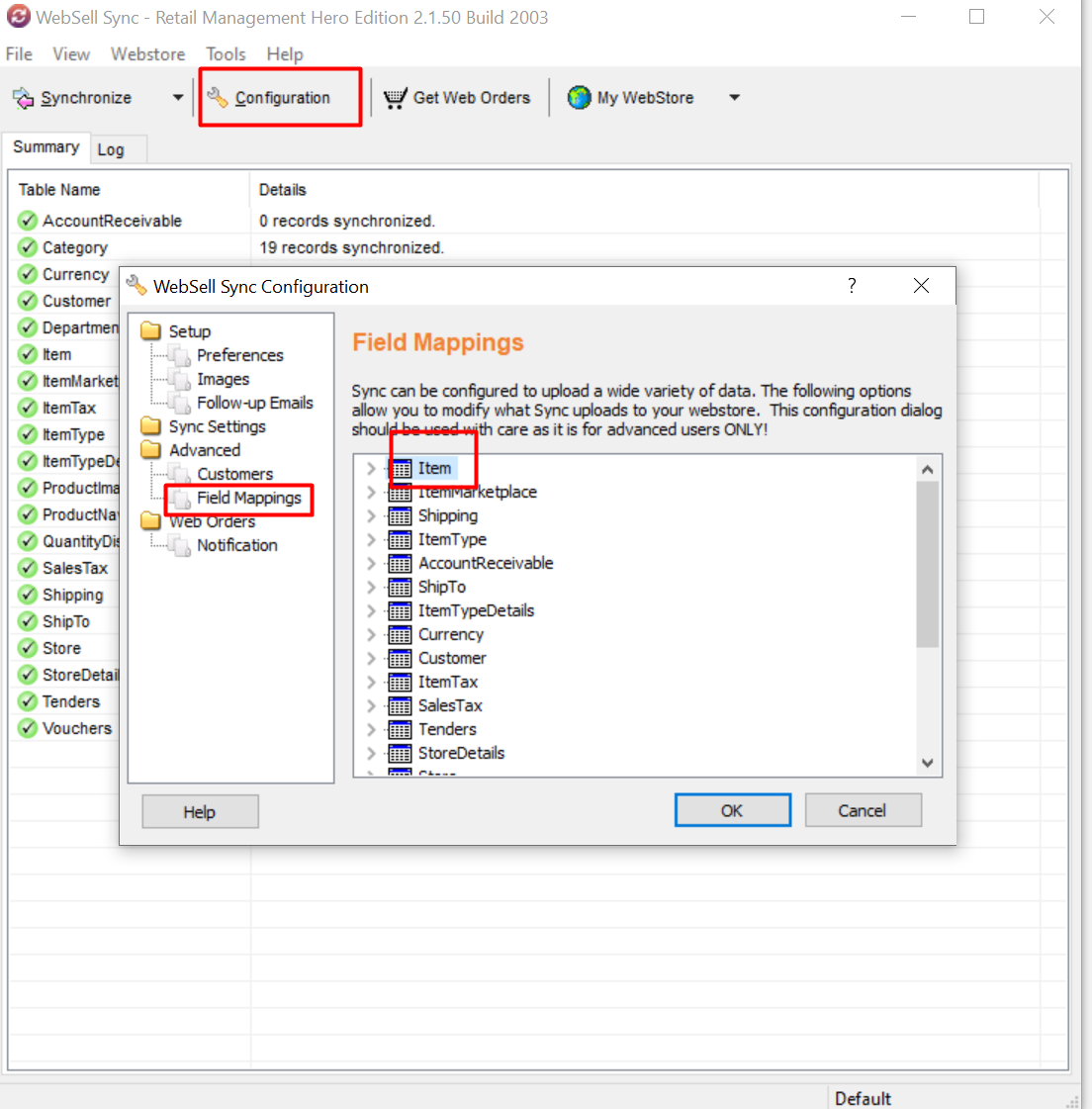This screenshot has width=1092, height=1109.
Task: Click the mappings list scrollbar thumb
Action: 927,565
